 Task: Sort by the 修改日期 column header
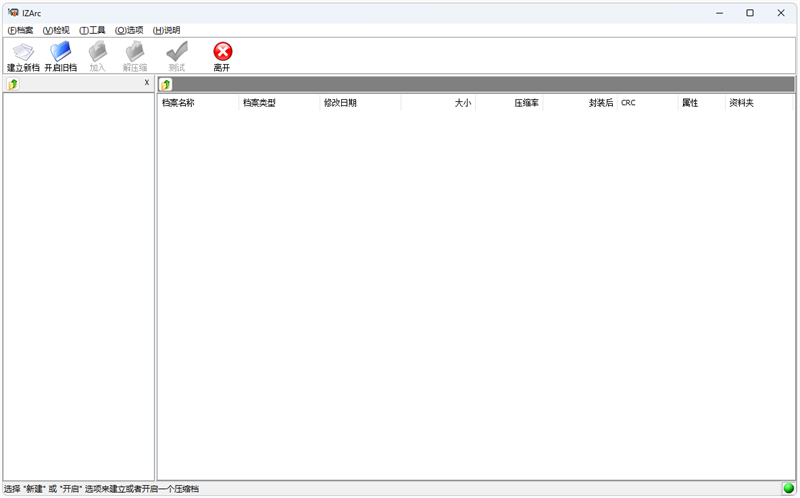coord(359,103)
